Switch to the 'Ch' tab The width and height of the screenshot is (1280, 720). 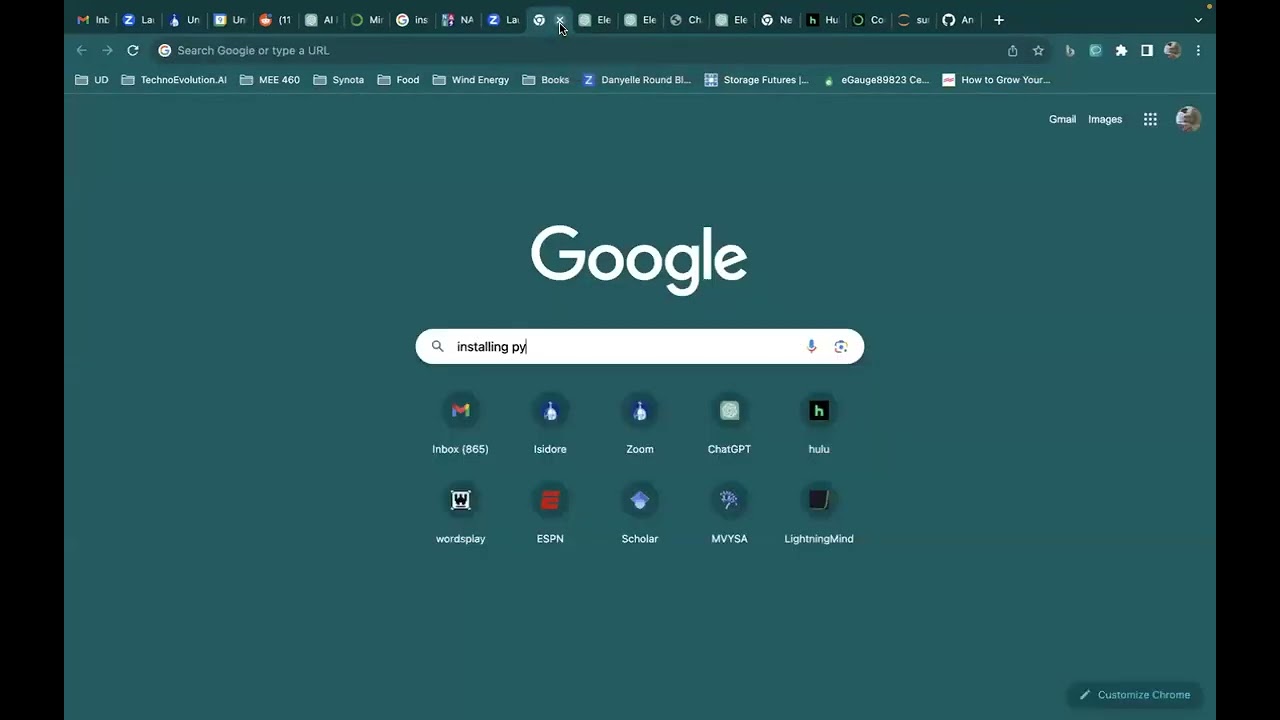click(685, 20)
